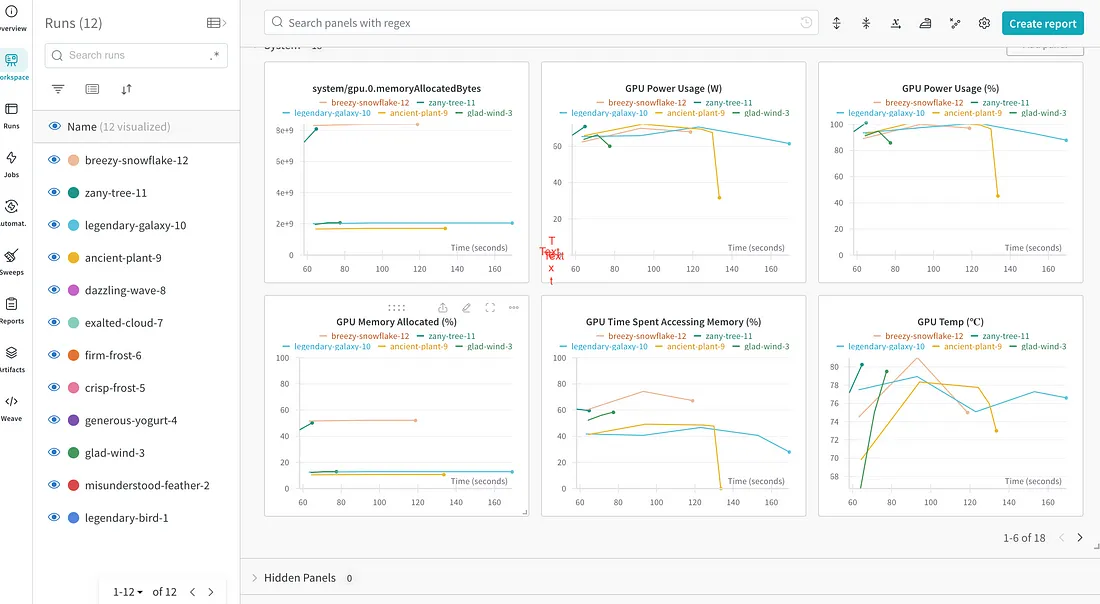The height and width of the screenshot is (604, 1100).
Task: Hide the exalted-cloud-7 run
Action: [x=54, y=322]
